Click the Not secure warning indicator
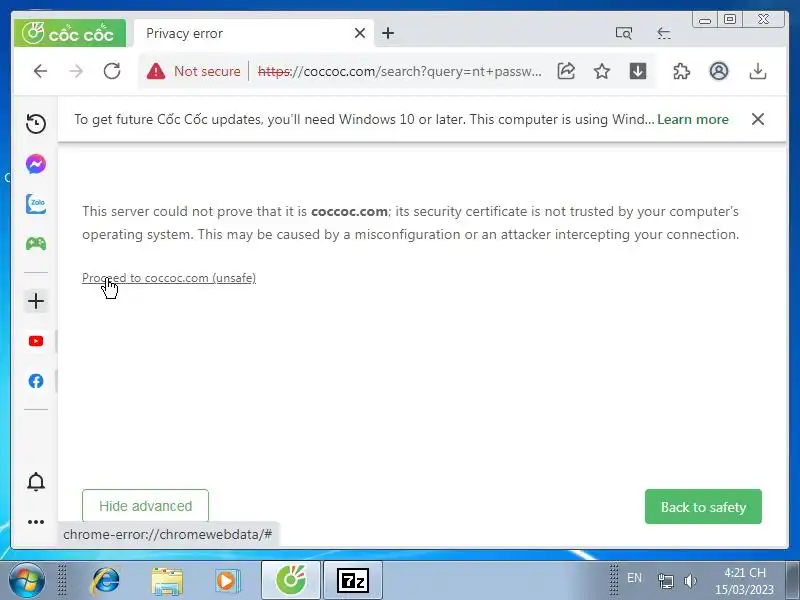The width and height of the screenshot is (800, 600). 193,71
